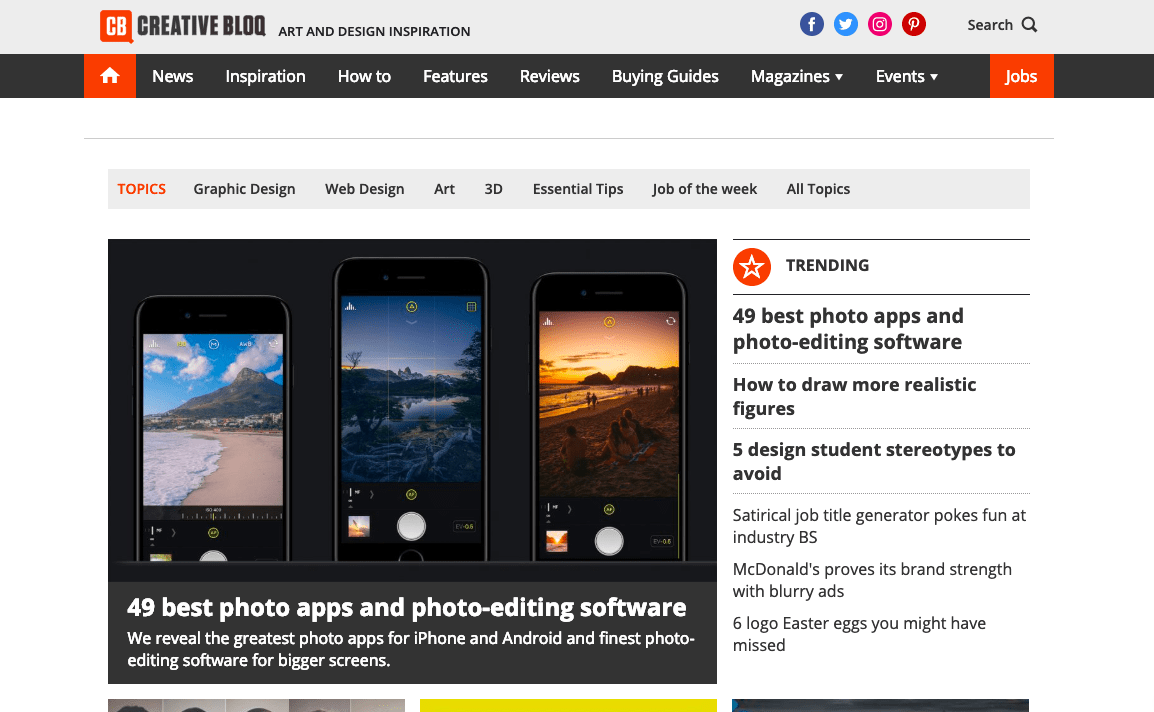Open the featured phone photo apps image
The image size is (1154, 712).
[x=412, y=410]
